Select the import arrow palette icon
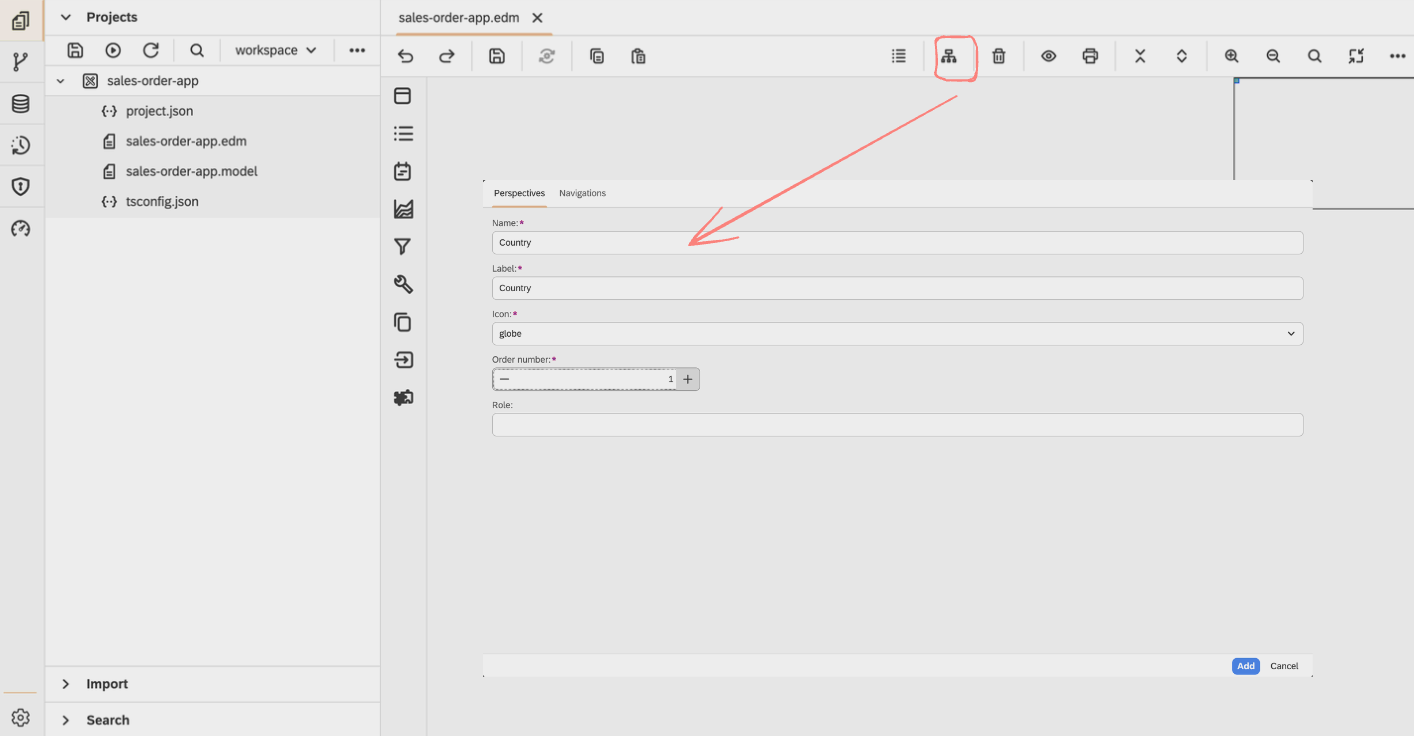 pos(403,360)
